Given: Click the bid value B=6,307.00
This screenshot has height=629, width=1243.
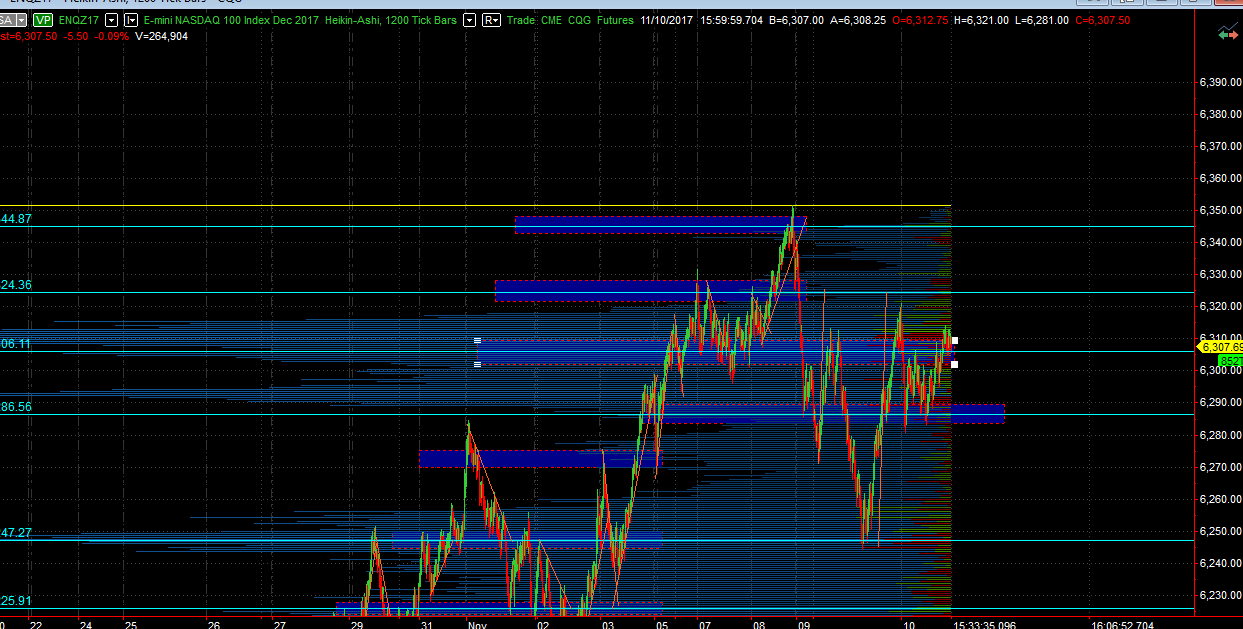Looking at the screenshot, I should click(x=797, y=20).
